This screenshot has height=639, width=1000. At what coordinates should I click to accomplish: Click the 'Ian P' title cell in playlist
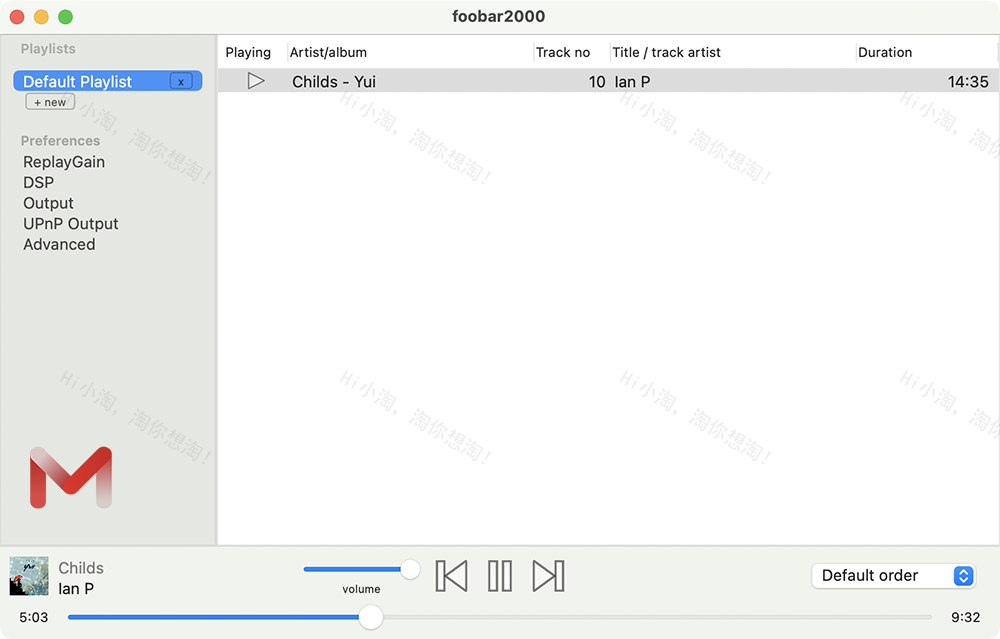pos(633,82)
